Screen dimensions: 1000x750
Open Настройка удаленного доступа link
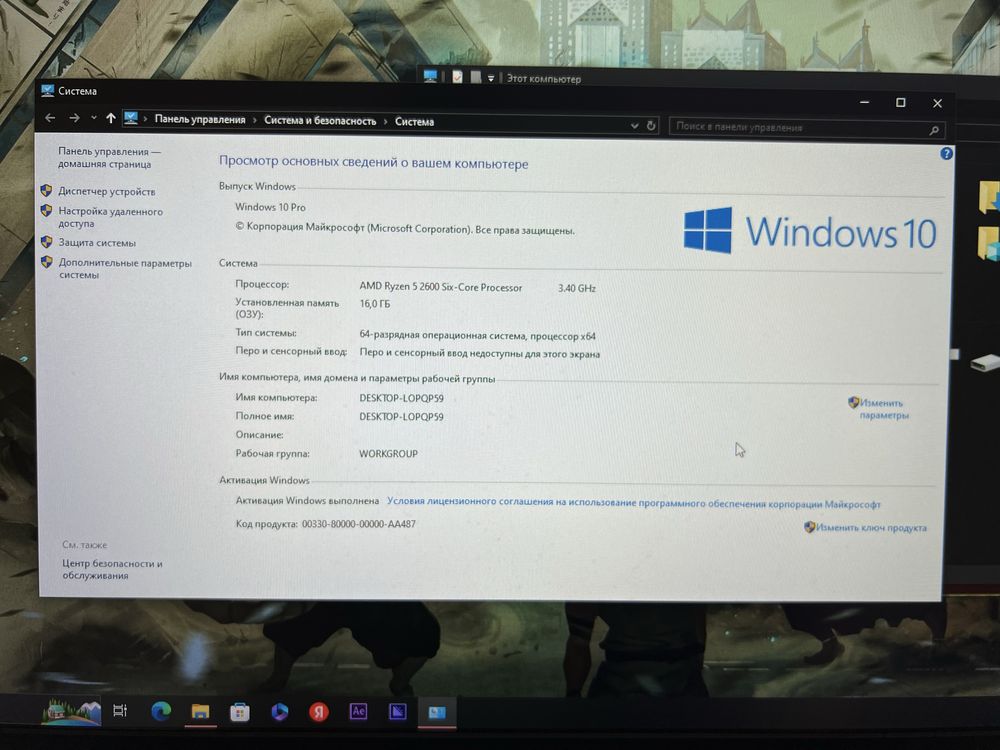pos(110,217)
